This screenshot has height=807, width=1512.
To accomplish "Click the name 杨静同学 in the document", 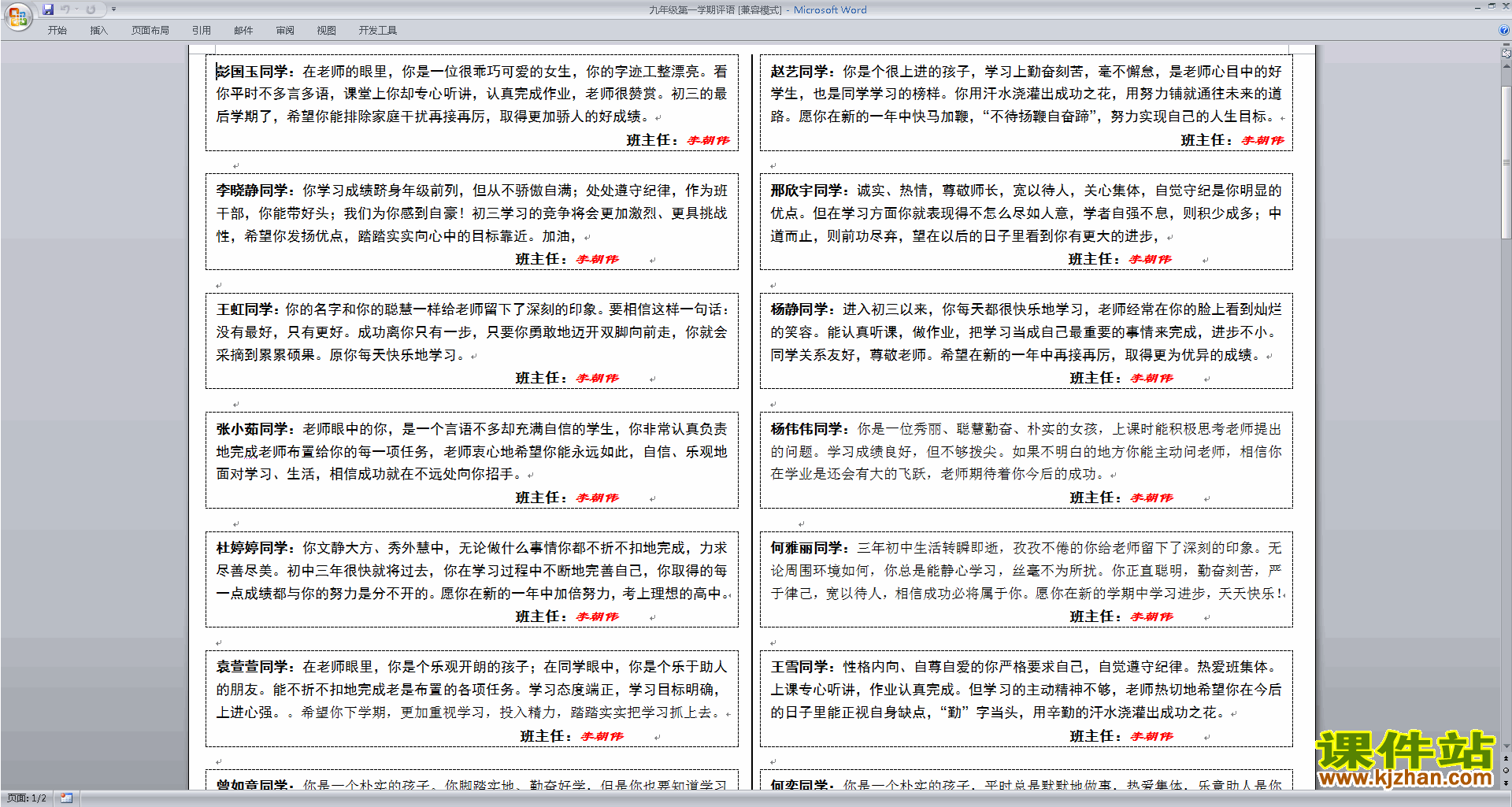I will point(799,309).
